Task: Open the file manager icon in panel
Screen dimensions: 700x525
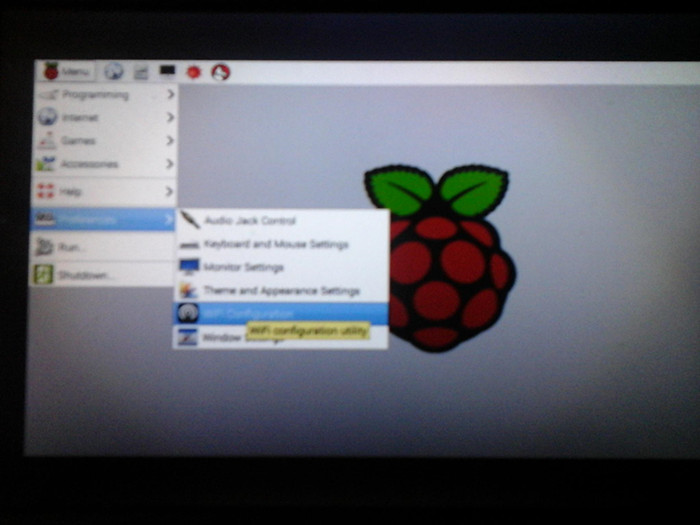Action: point(141,72)
